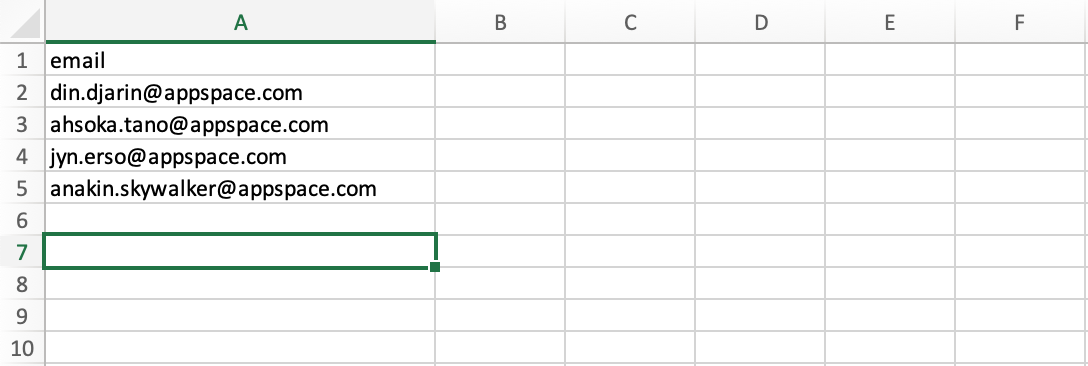The image size is (1088, 366).
Task: Select row 6 header
Action: [x=22, y=219]
